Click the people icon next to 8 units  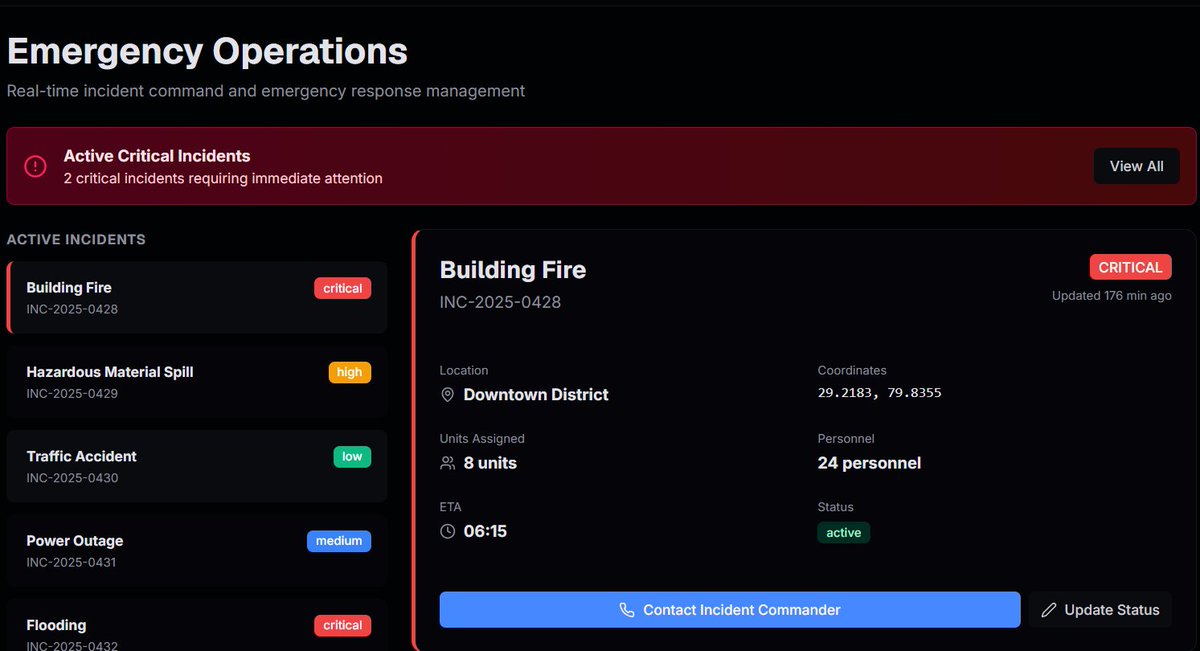point(448,463)
